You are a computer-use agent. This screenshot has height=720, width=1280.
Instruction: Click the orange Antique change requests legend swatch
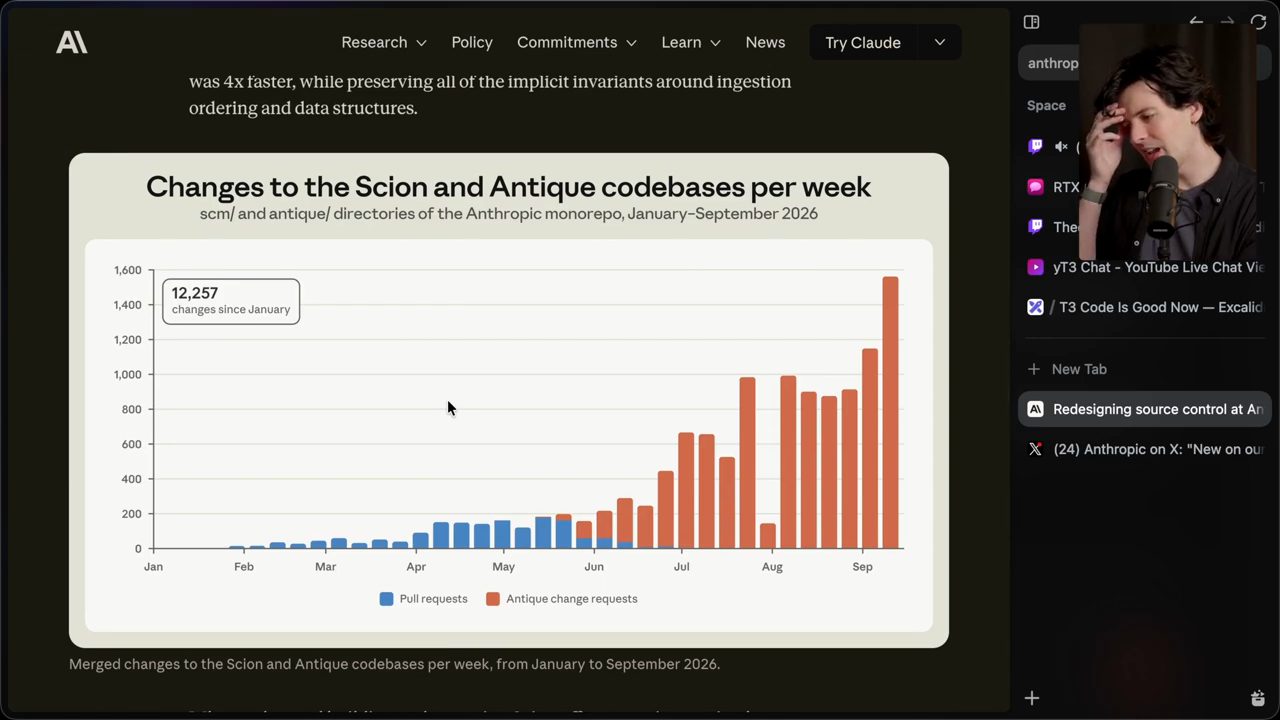click(x=492, y=599)
